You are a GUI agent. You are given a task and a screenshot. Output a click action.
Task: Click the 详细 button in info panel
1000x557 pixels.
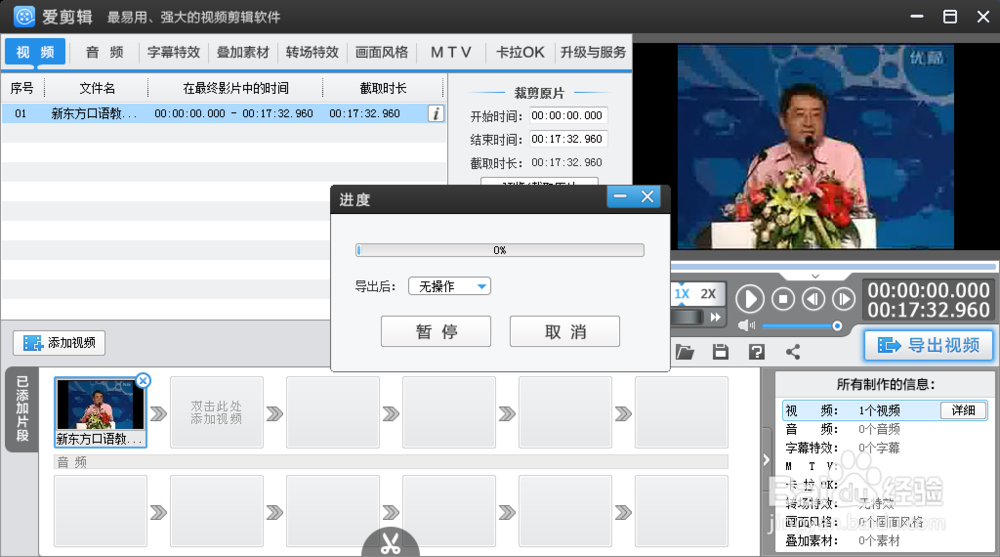(964, 410)
